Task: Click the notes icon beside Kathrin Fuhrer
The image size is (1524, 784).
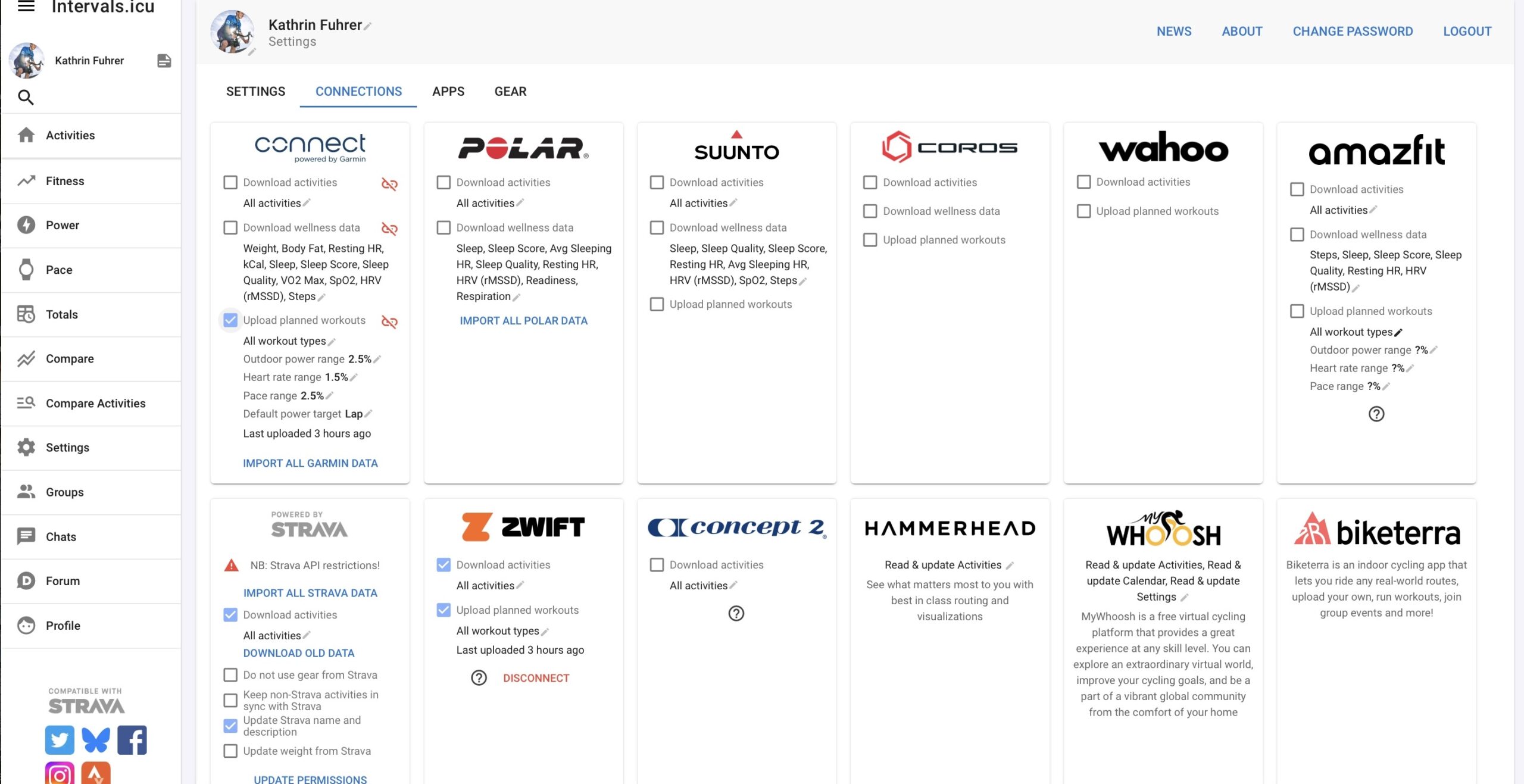Action: coord(164,61)
